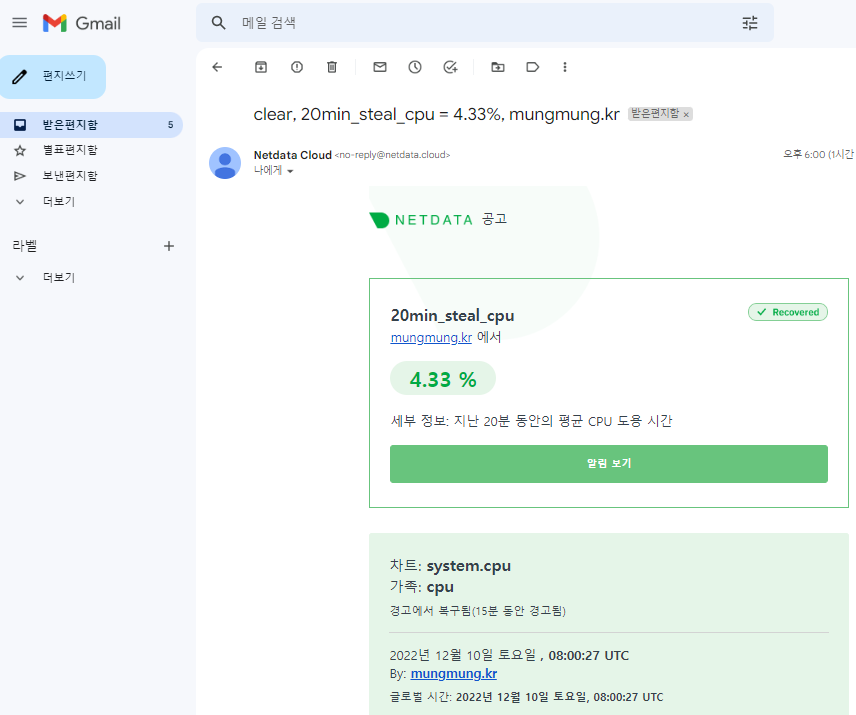
Task: Click the NETDATA logo in email
Action: (x=421, y=220)
